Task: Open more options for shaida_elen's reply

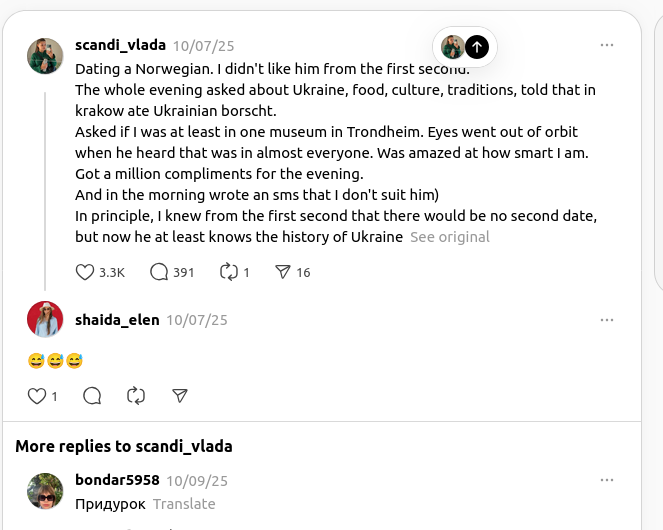Action: point(607,320)
